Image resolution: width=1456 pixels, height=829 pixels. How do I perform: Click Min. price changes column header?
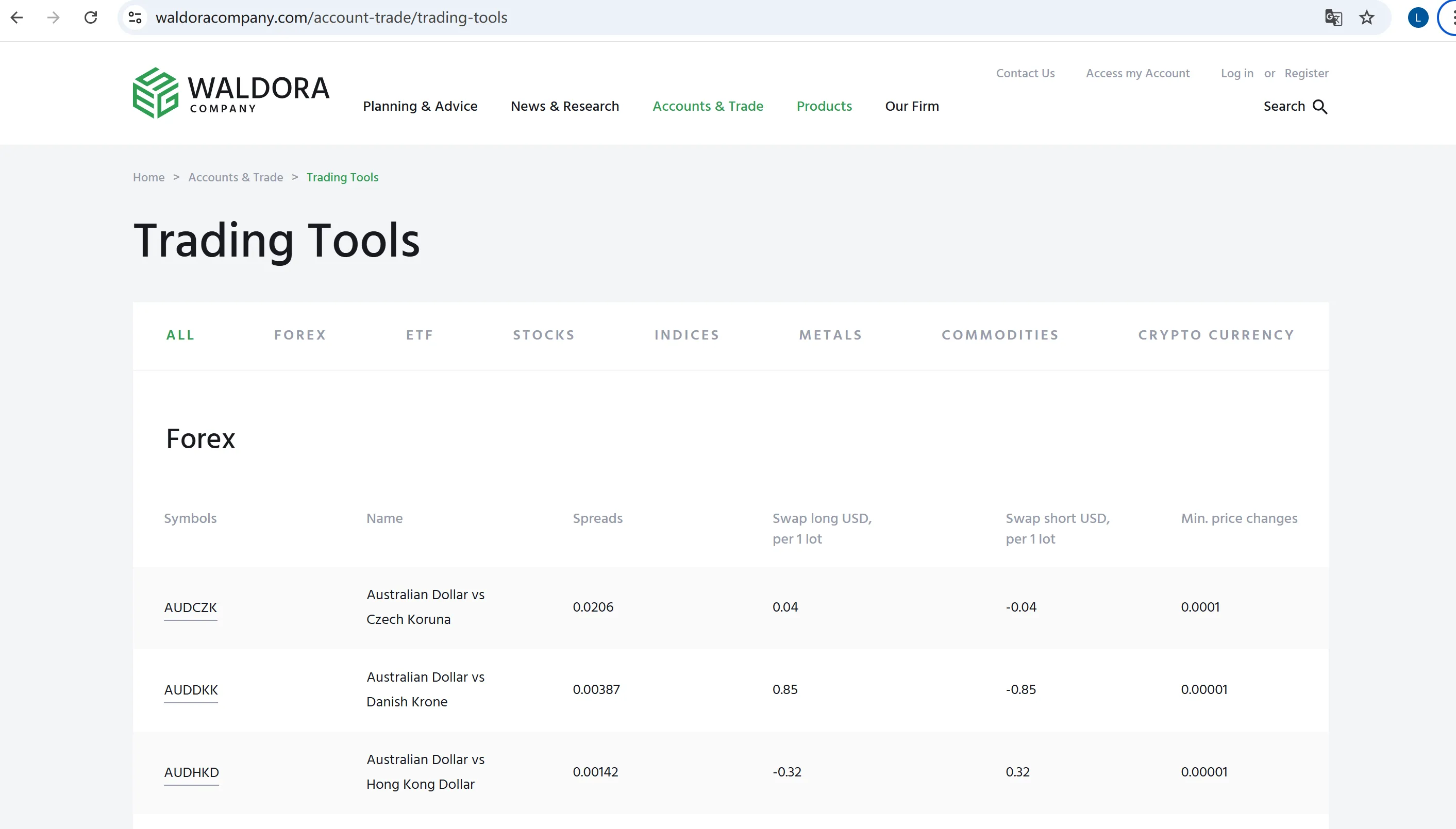[x=1239, y=519]
